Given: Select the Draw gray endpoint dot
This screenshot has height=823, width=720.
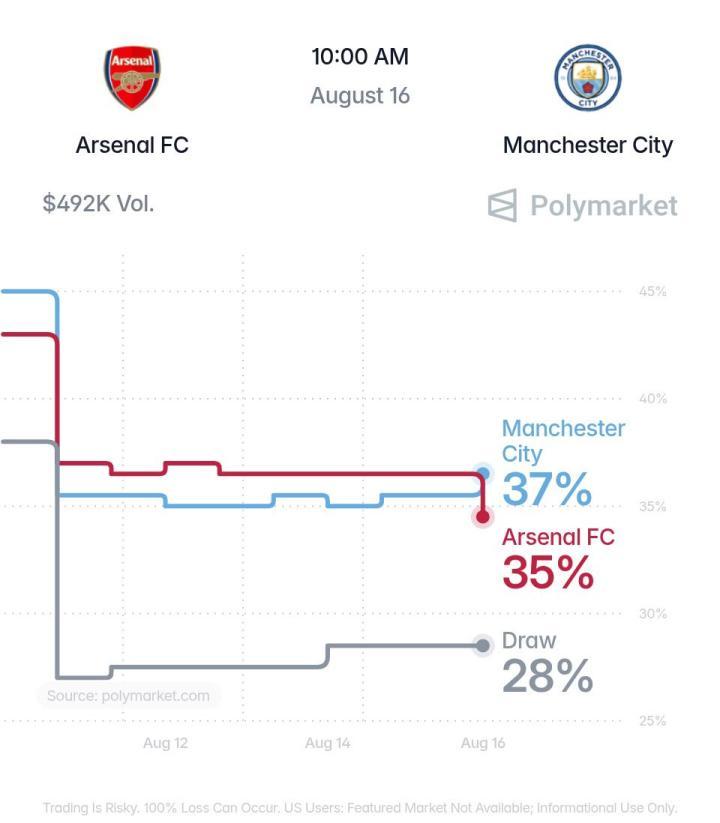Looking at the screenshot, I should click(x=483, y=646).
